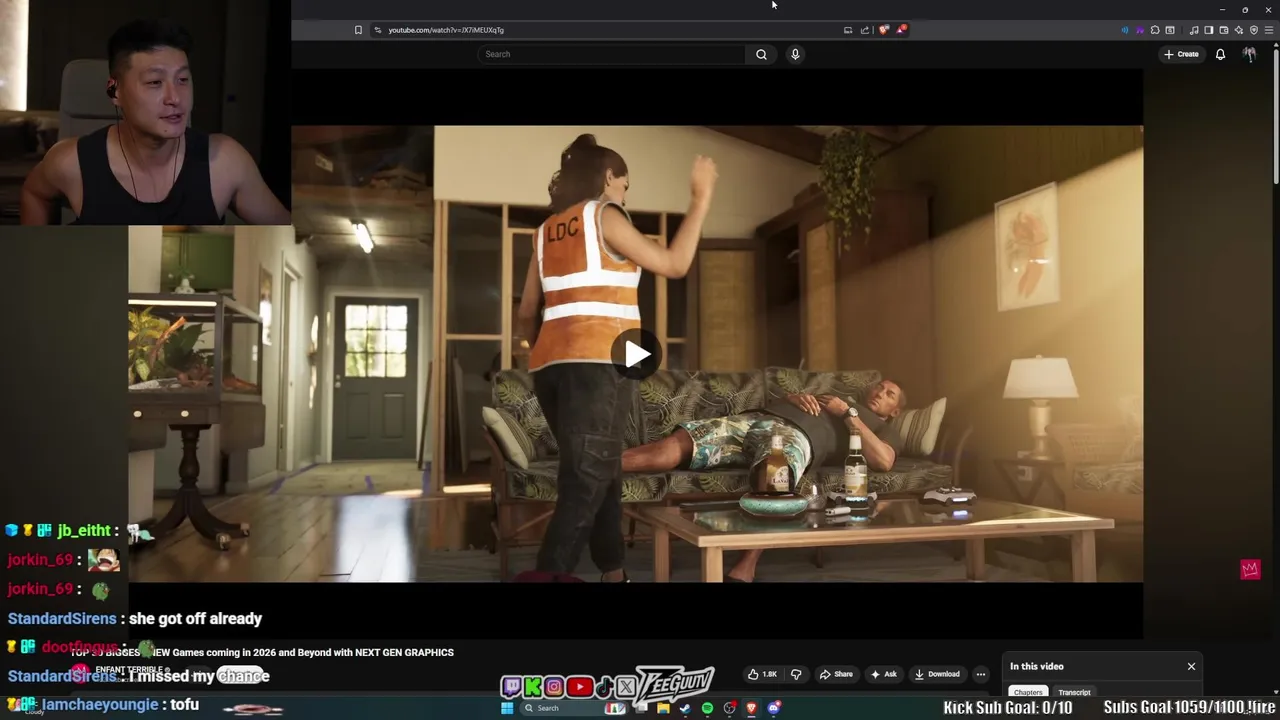This screenshot has height=720, width=1280.
Task: Open the Brave Rewards triangle icon
Action: [900, 30]
